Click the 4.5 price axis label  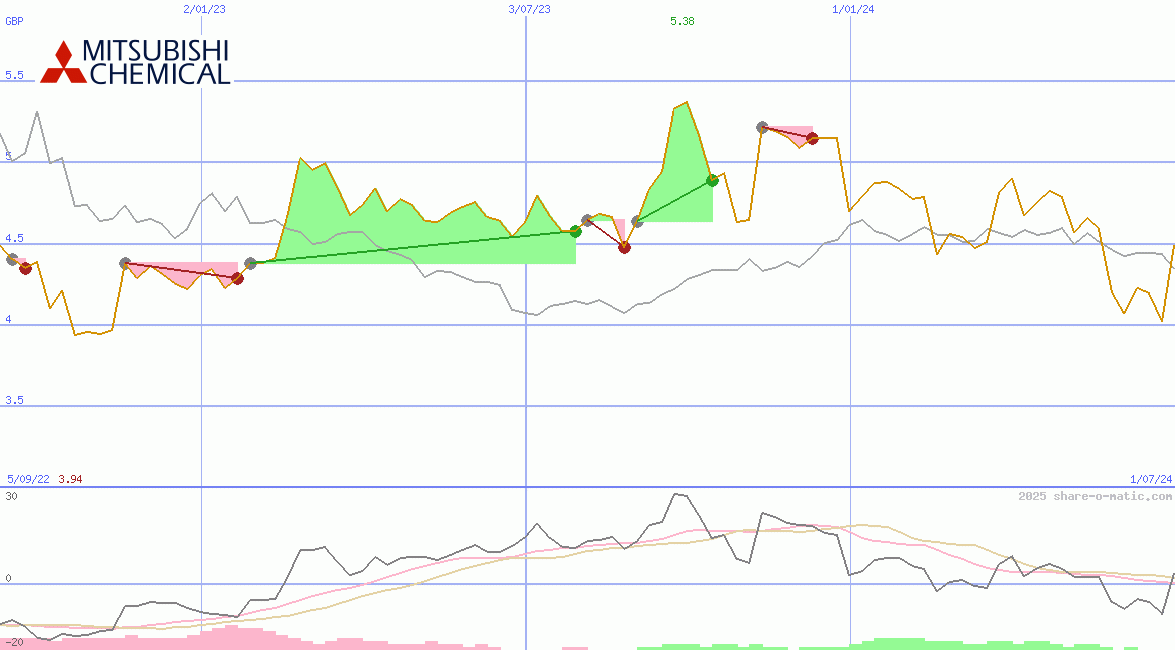[14, 238]
